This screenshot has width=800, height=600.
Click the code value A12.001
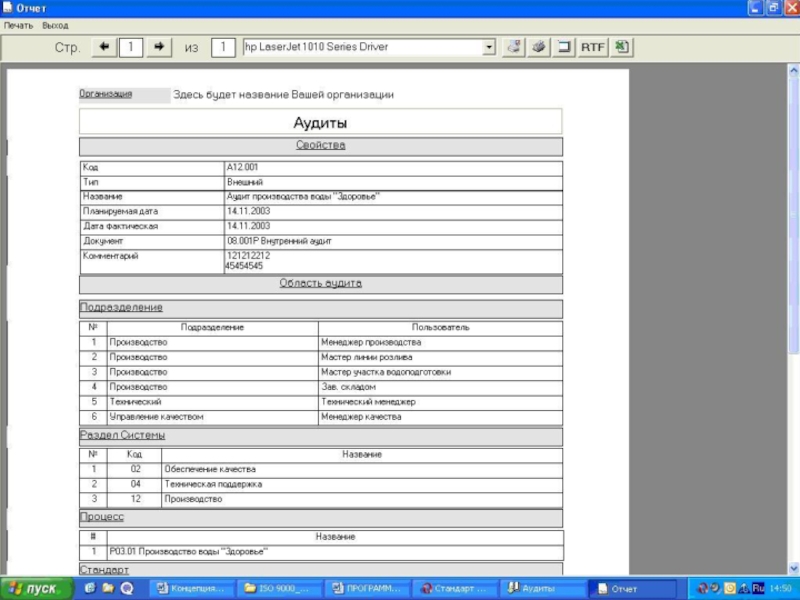[x=242, y=167]
